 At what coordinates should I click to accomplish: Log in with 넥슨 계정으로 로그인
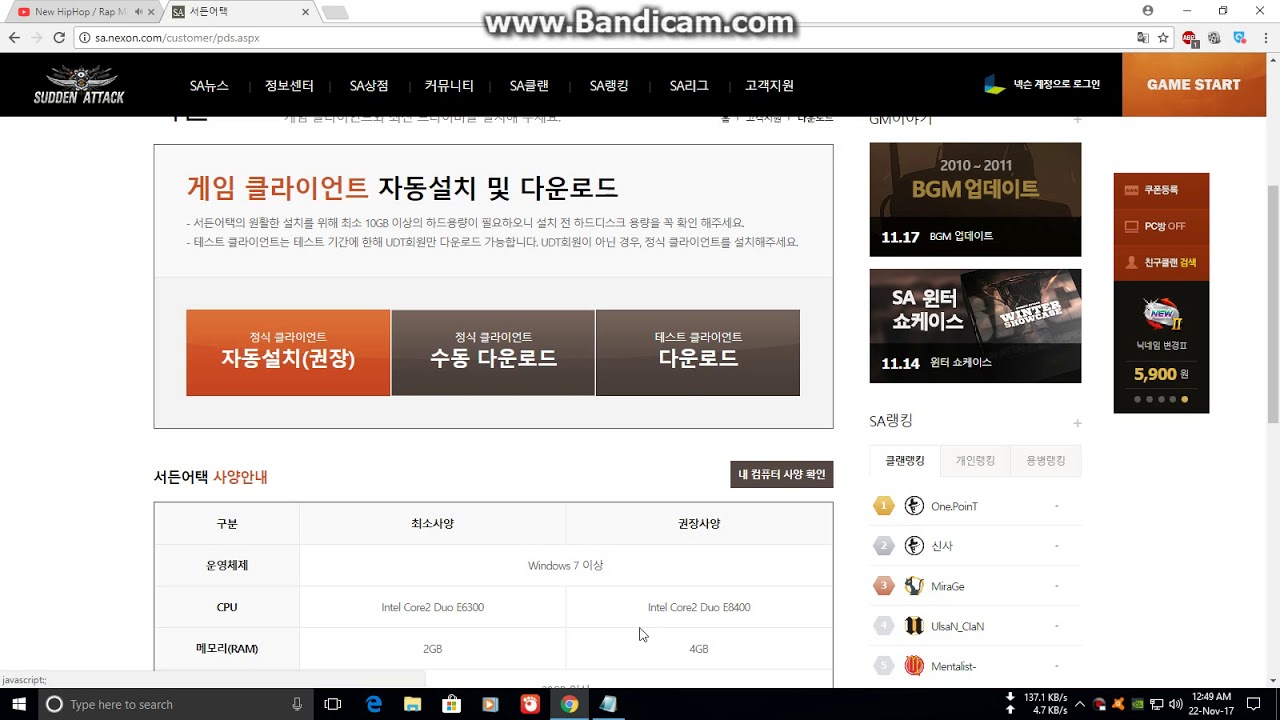[1042, 85]
